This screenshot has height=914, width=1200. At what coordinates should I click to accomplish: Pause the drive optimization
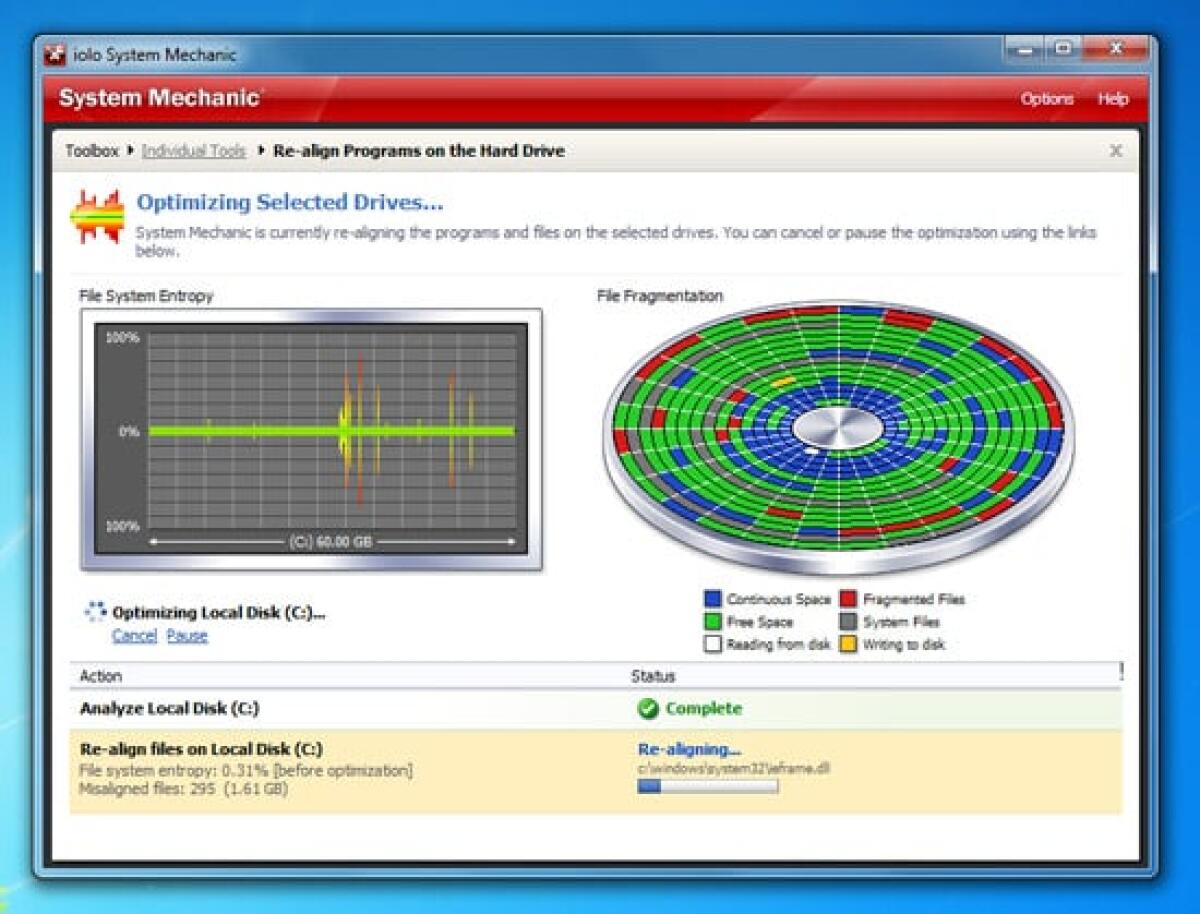[186, 636]
